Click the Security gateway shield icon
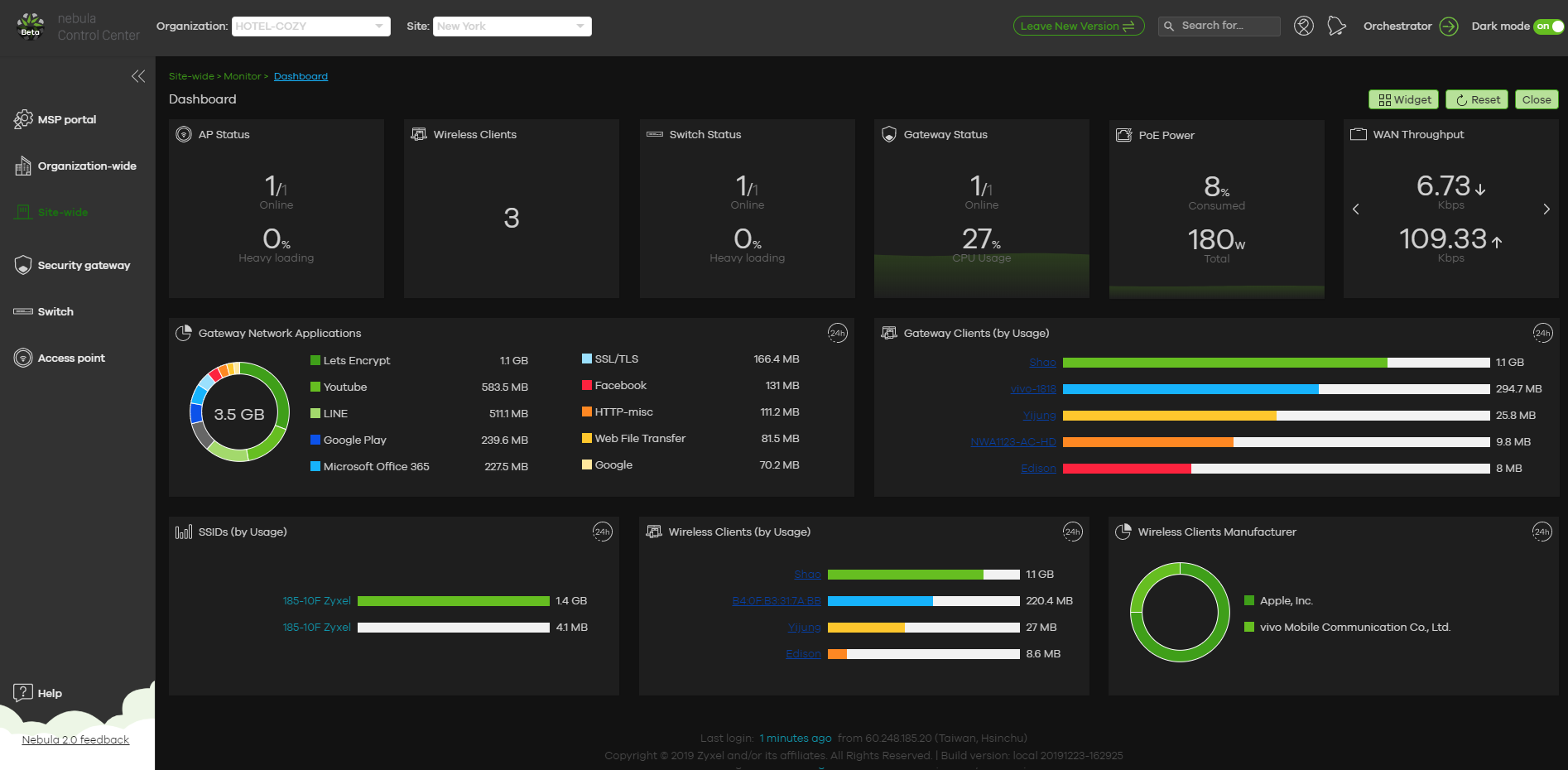 [23, 265]
